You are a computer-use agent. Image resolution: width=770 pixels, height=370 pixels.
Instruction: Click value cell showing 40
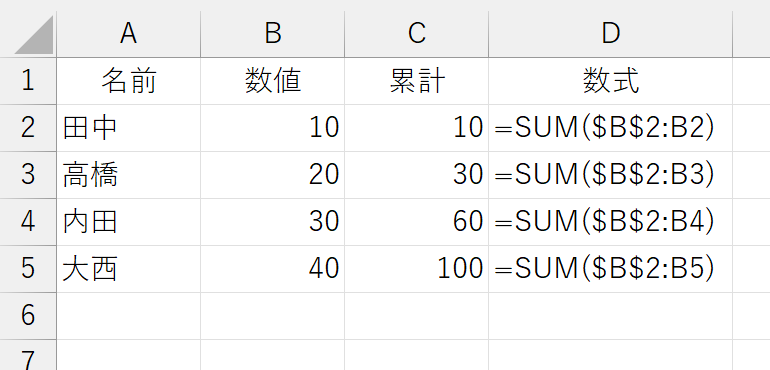tap(273, 269)
